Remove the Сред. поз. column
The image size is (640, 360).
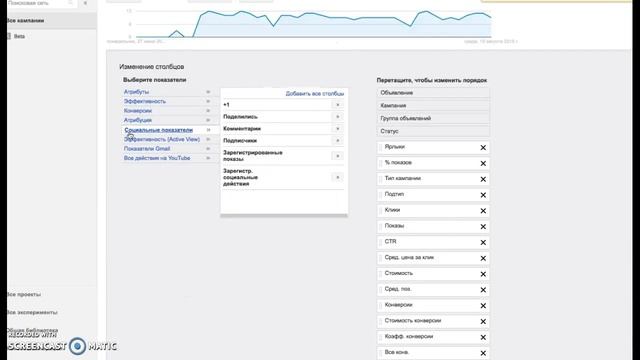tap(483, 290)
